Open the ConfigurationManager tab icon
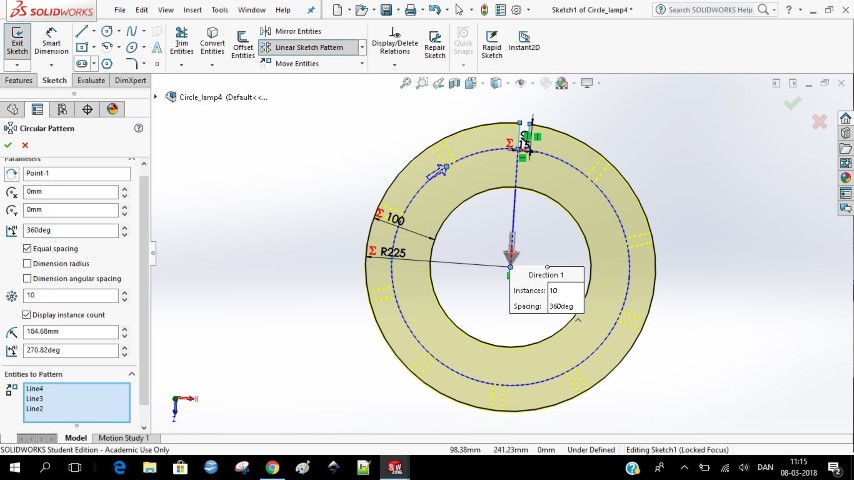 pos(62,110)
